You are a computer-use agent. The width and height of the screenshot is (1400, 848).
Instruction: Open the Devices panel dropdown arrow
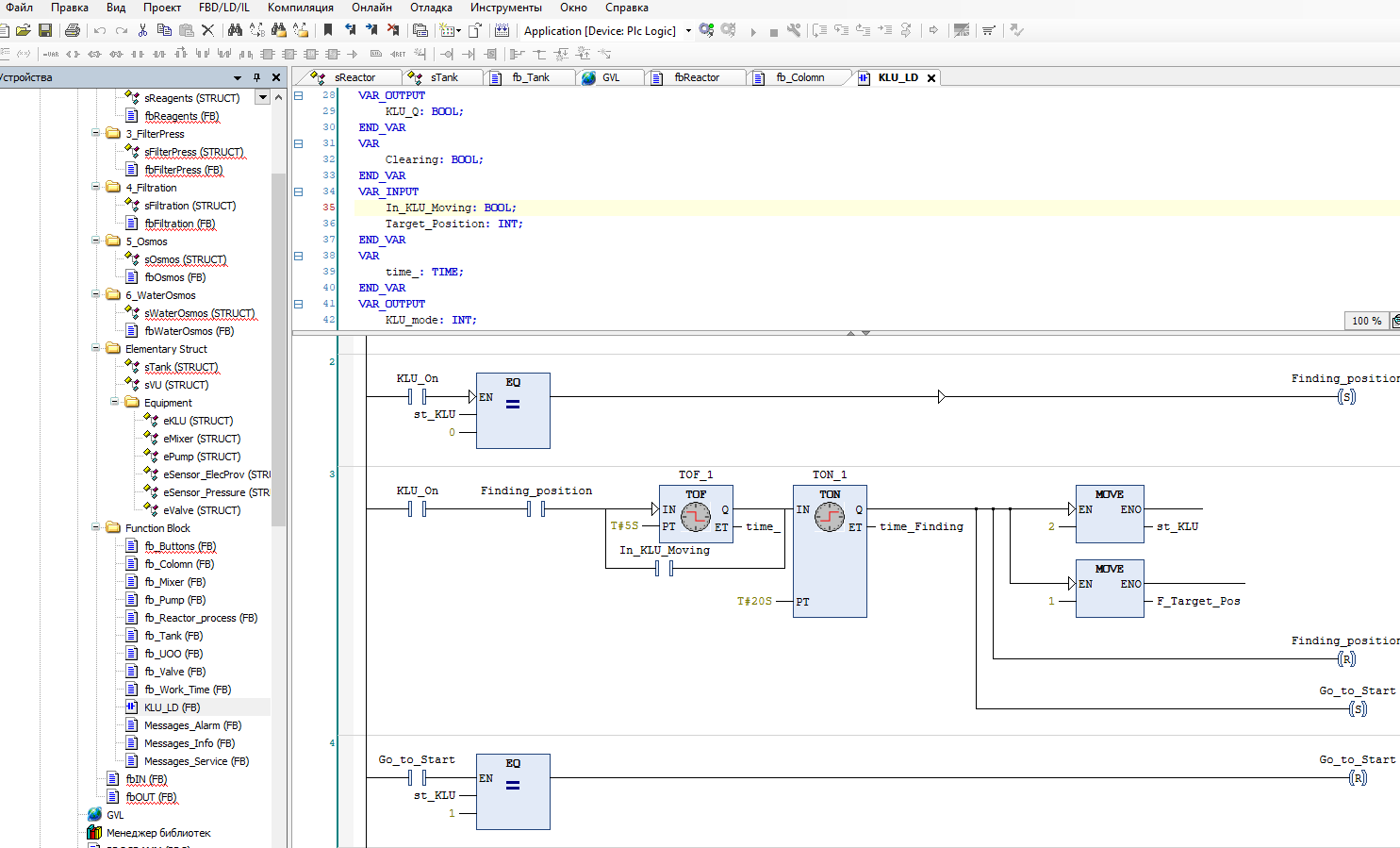238,77
